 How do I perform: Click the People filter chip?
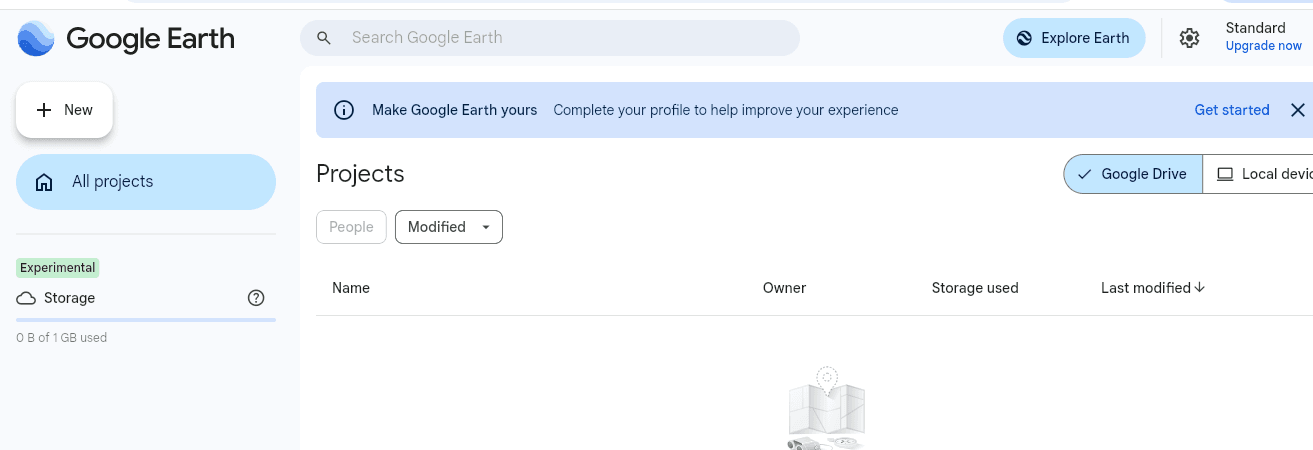[351, 227]
